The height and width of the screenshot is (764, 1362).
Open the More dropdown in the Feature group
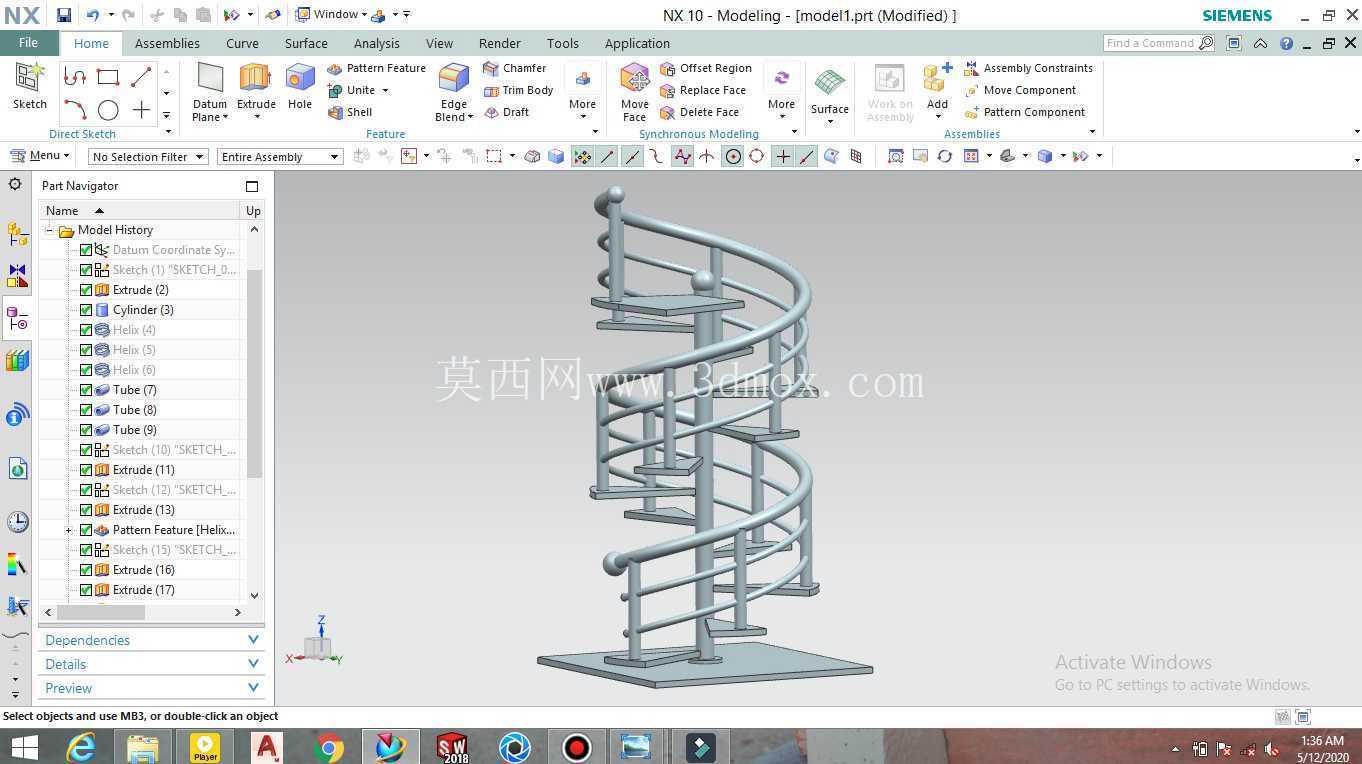tap(582, 92)
